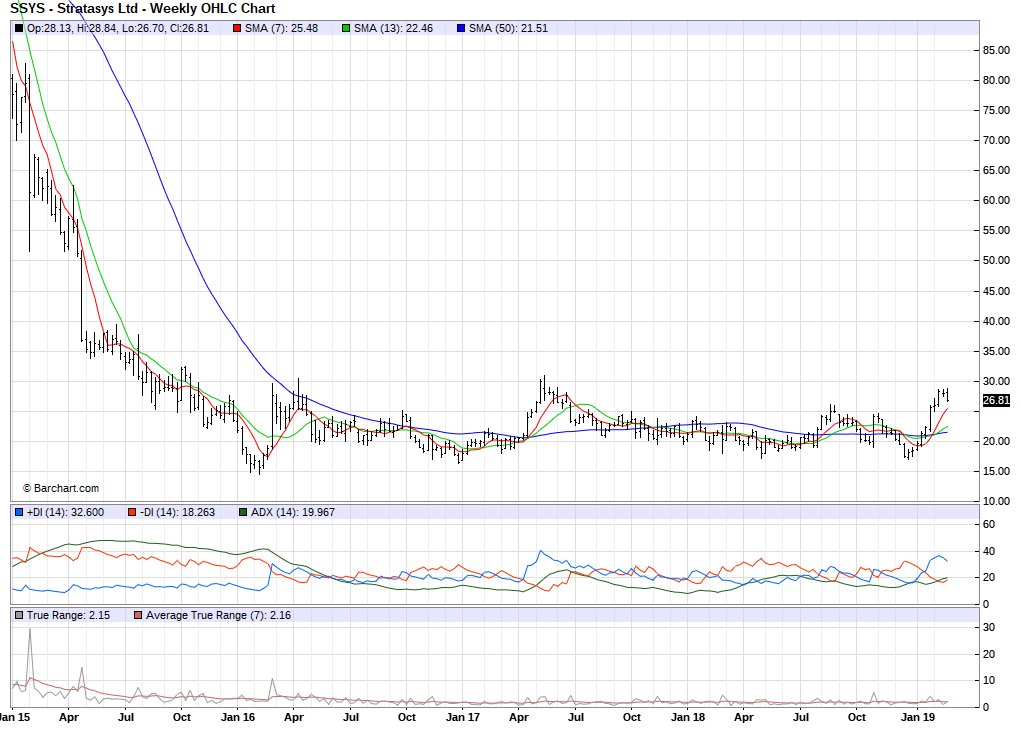
Task: Click the SMA (13): 22.46 label
Action: click(x=393, y=28)
